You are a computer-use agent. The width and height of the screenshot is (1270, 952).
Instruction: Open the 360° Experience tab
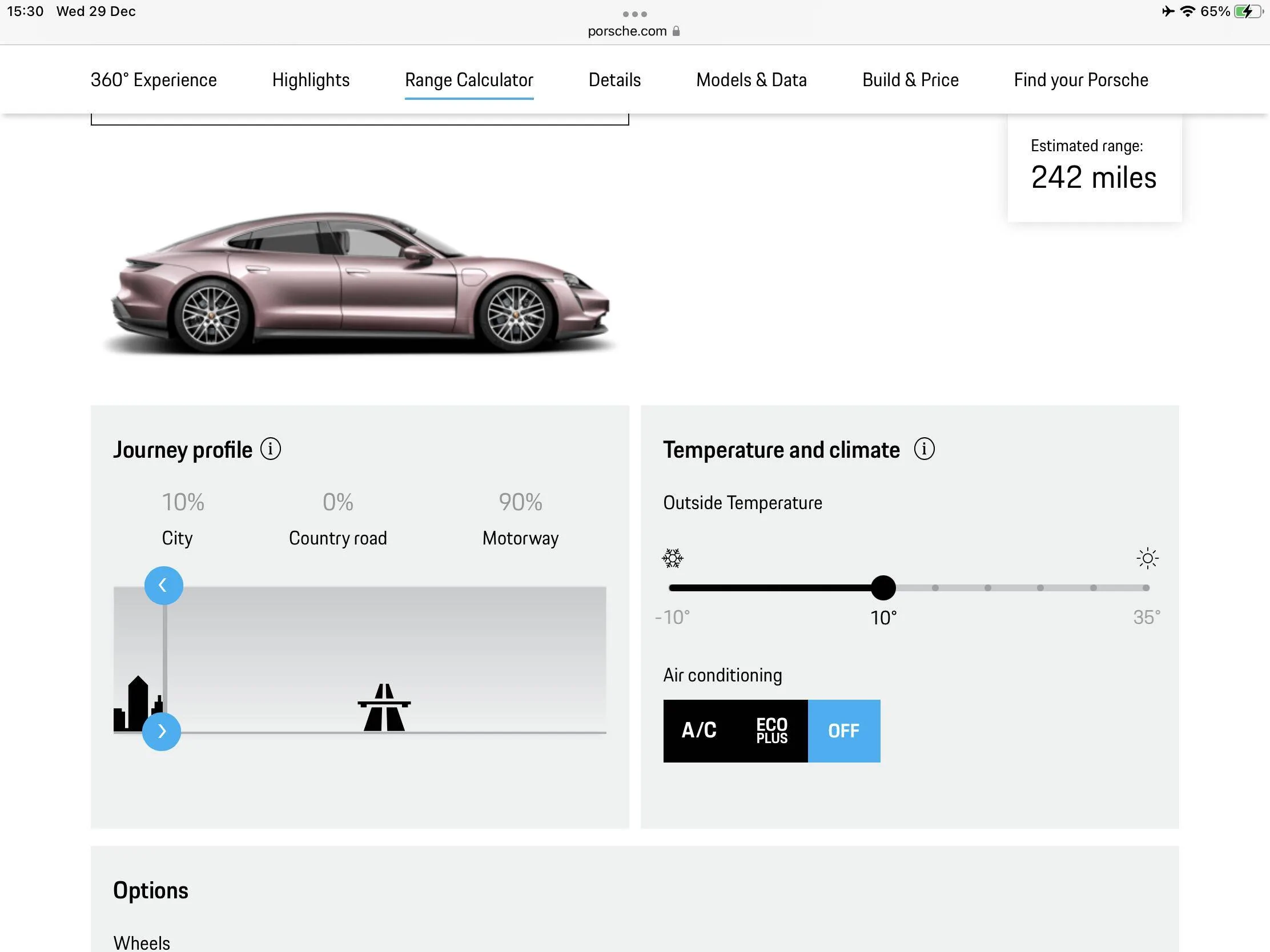[154, 80]
